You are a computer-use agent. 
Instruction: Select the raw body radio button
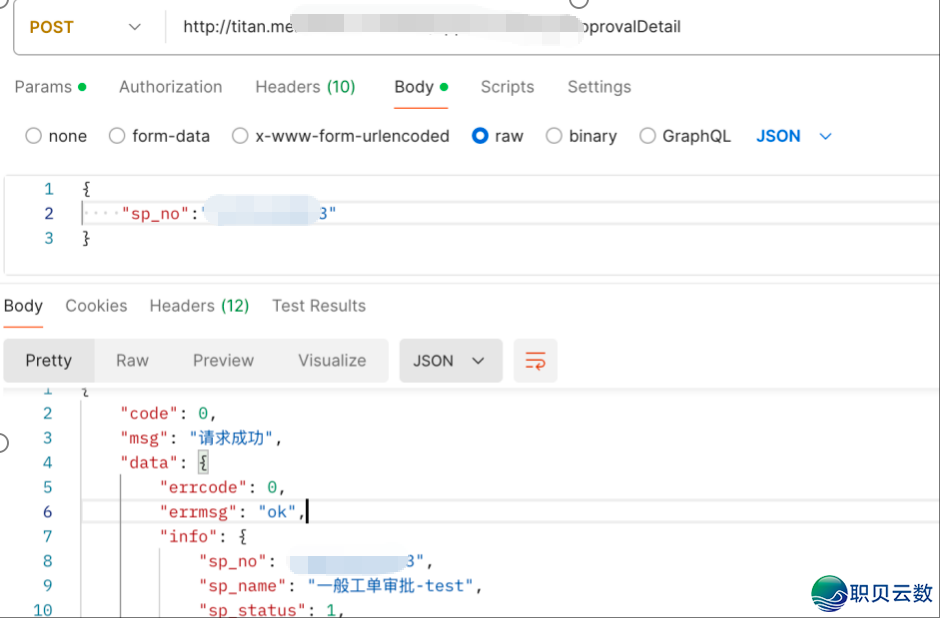pos(480,136)
